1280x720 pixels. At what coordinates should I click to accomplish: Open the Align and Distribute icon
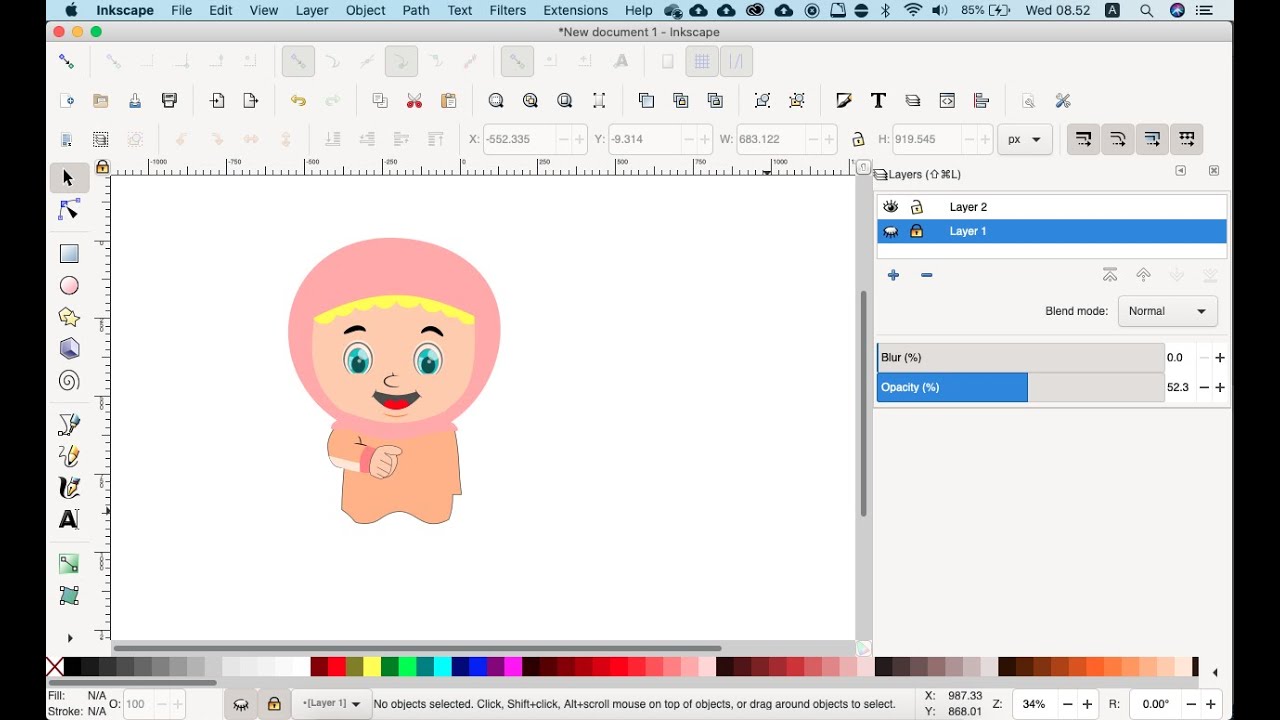click(981, 101)
